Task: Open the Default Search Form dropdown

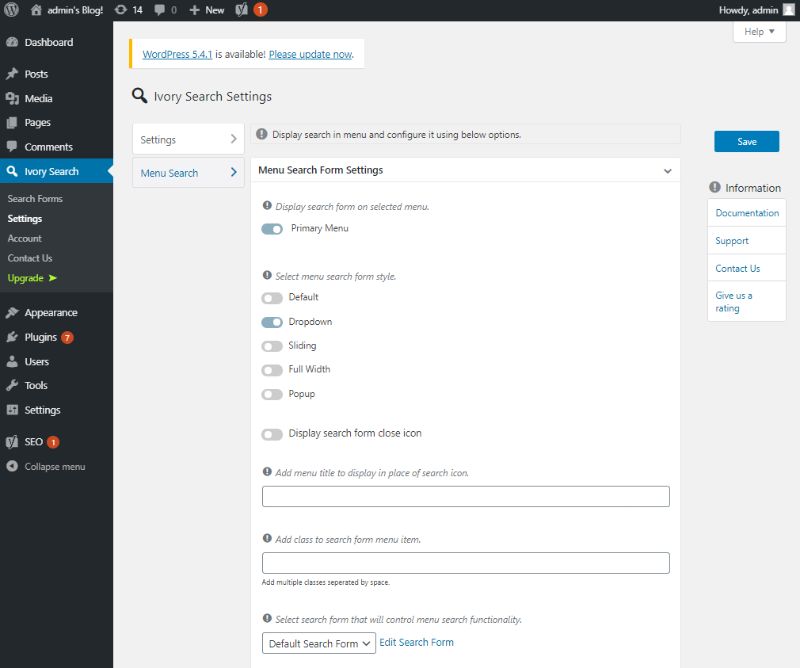Action: (319, 643)
